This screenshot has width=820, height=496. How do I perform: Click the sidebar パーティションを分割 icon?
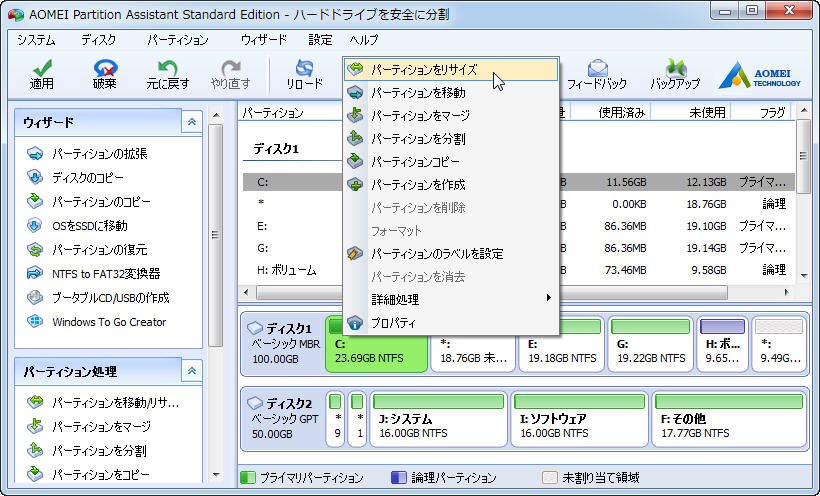[x=35, y=450]
